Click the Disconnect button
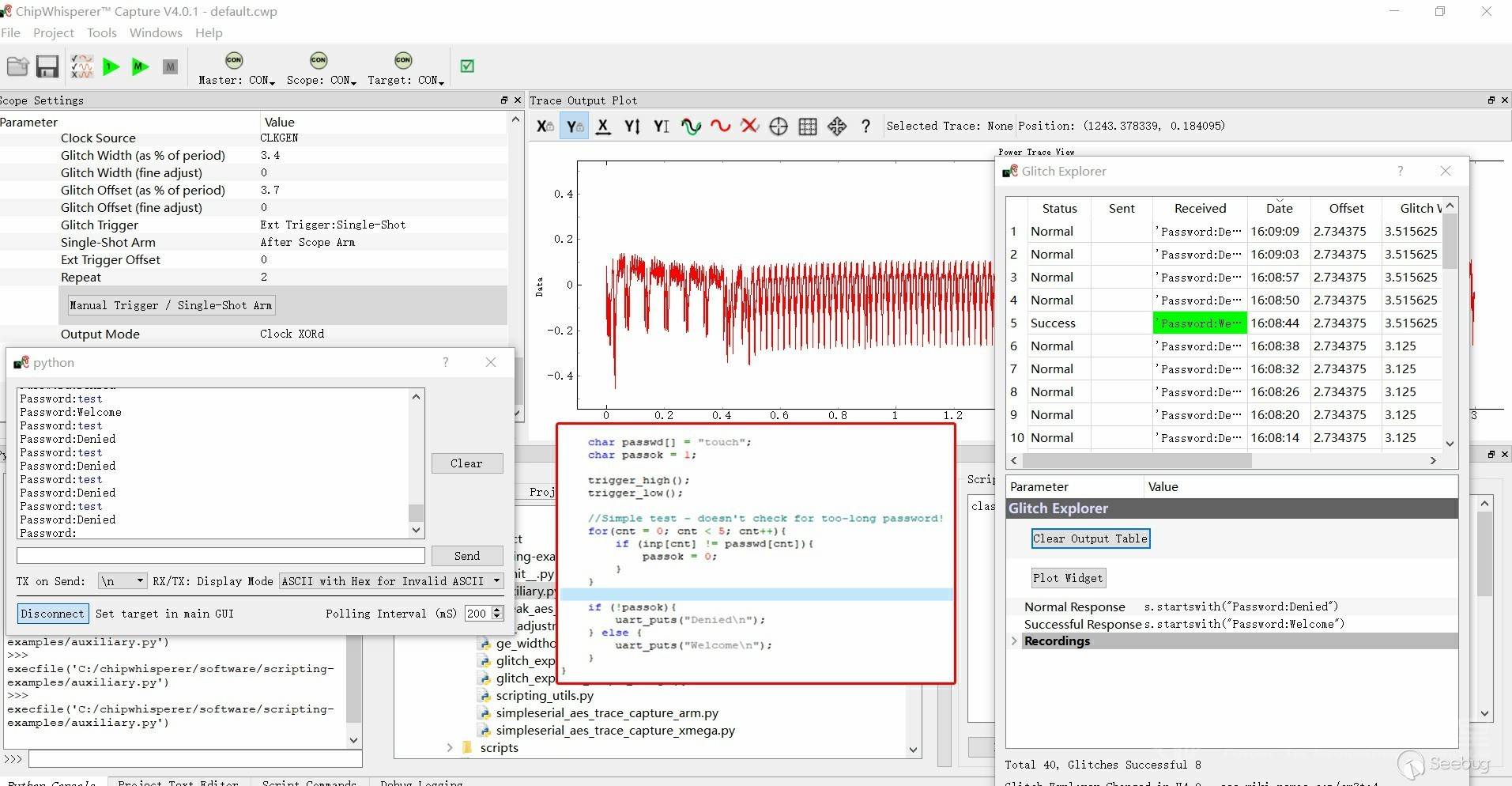Image resolution: width=1512 pixels, height=786 pixels. pos(52,614)
